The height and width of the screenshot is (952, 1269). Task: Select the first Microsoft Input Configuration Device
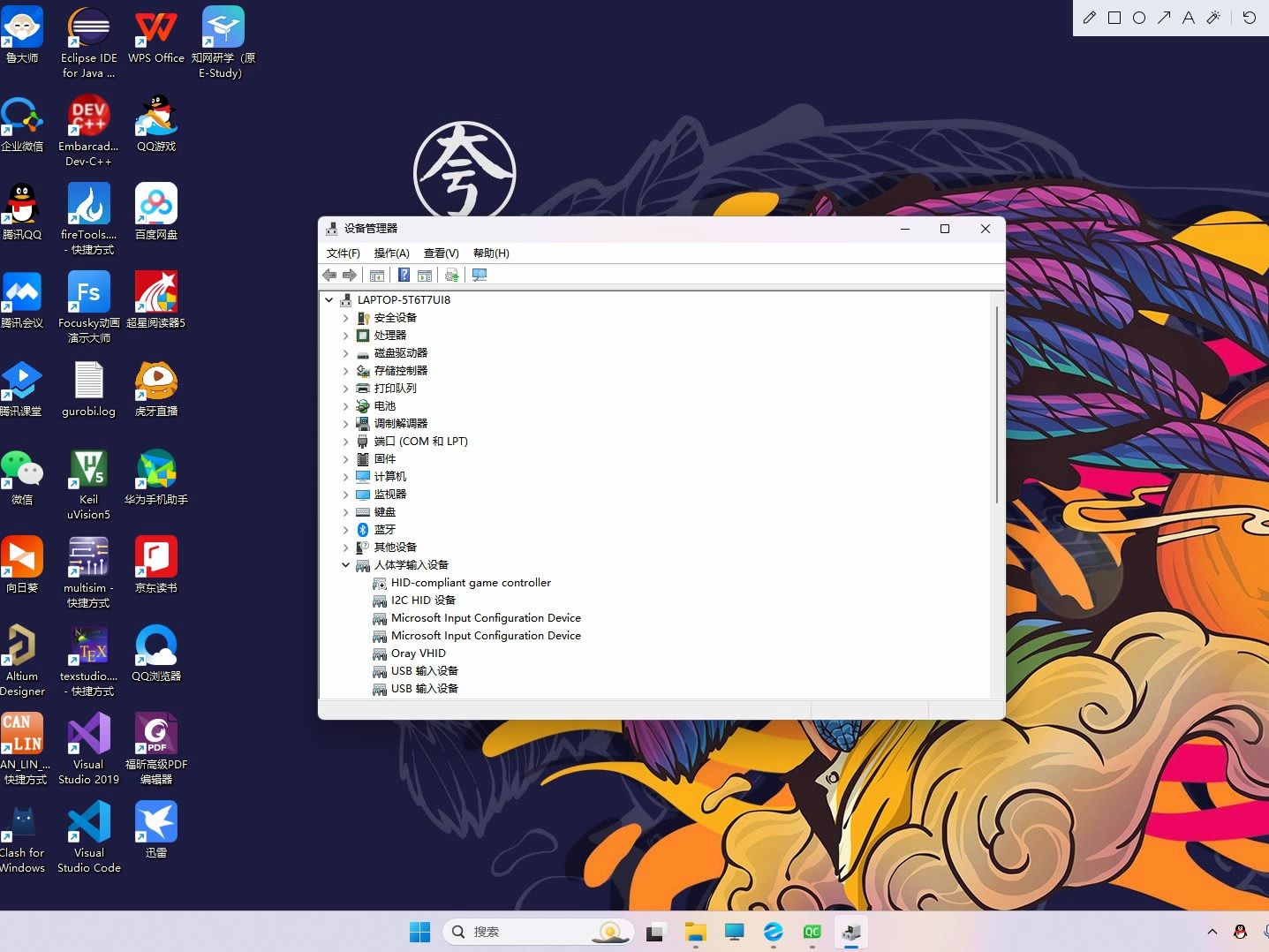pos(486,618)
